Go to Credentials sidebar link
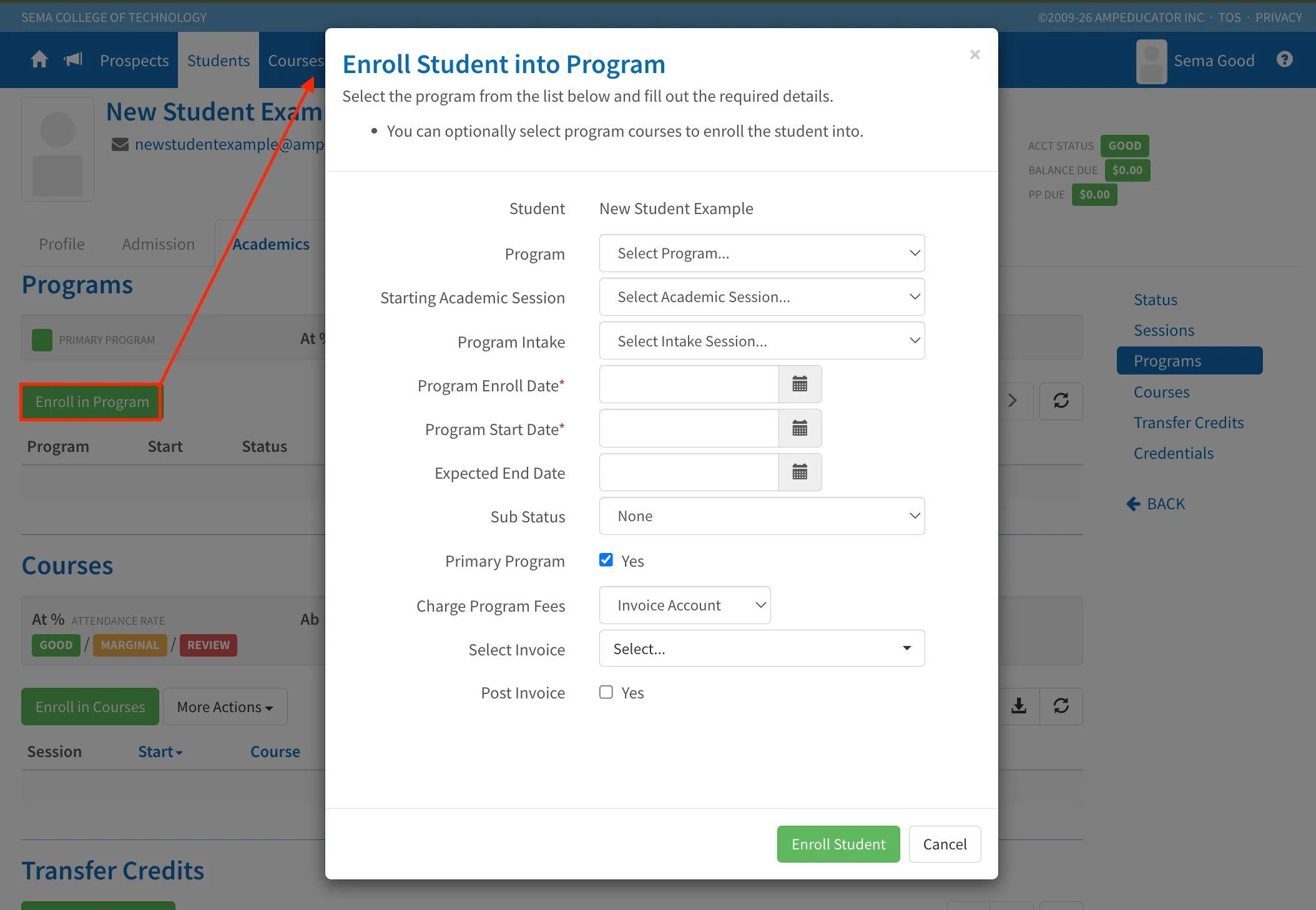 coord(1174,453)
